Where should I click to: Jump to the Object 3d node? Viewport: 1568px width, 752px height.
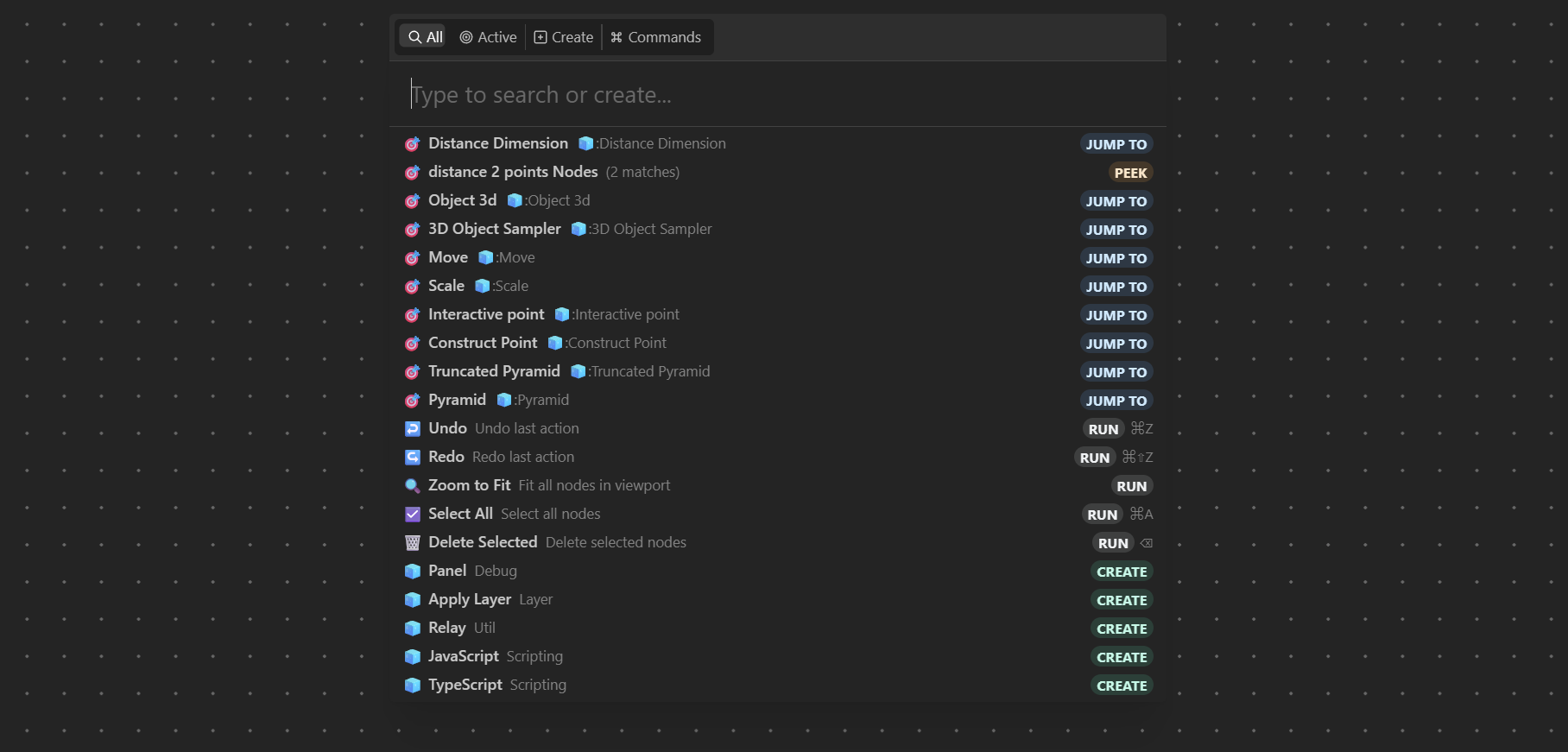tap(1116, 201)
